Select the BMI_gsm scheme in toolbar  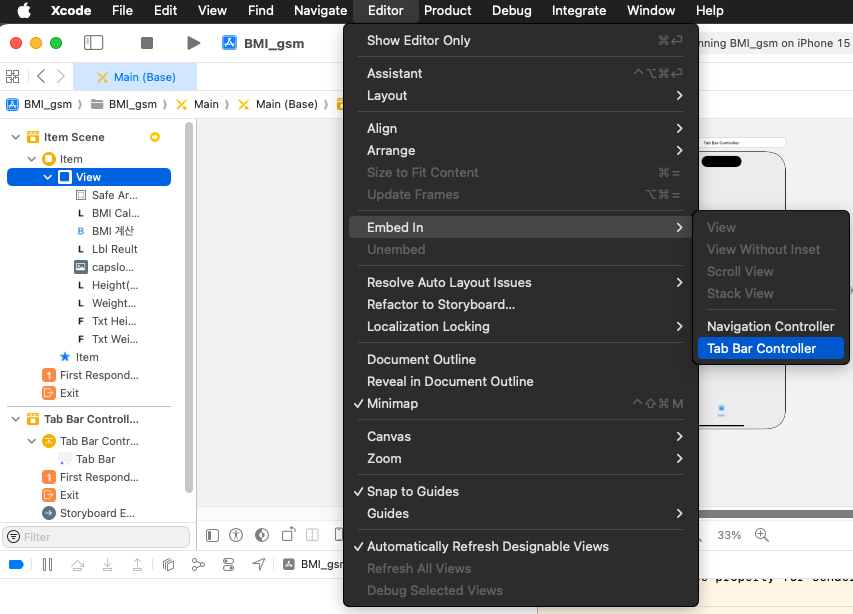coord(263,44)
